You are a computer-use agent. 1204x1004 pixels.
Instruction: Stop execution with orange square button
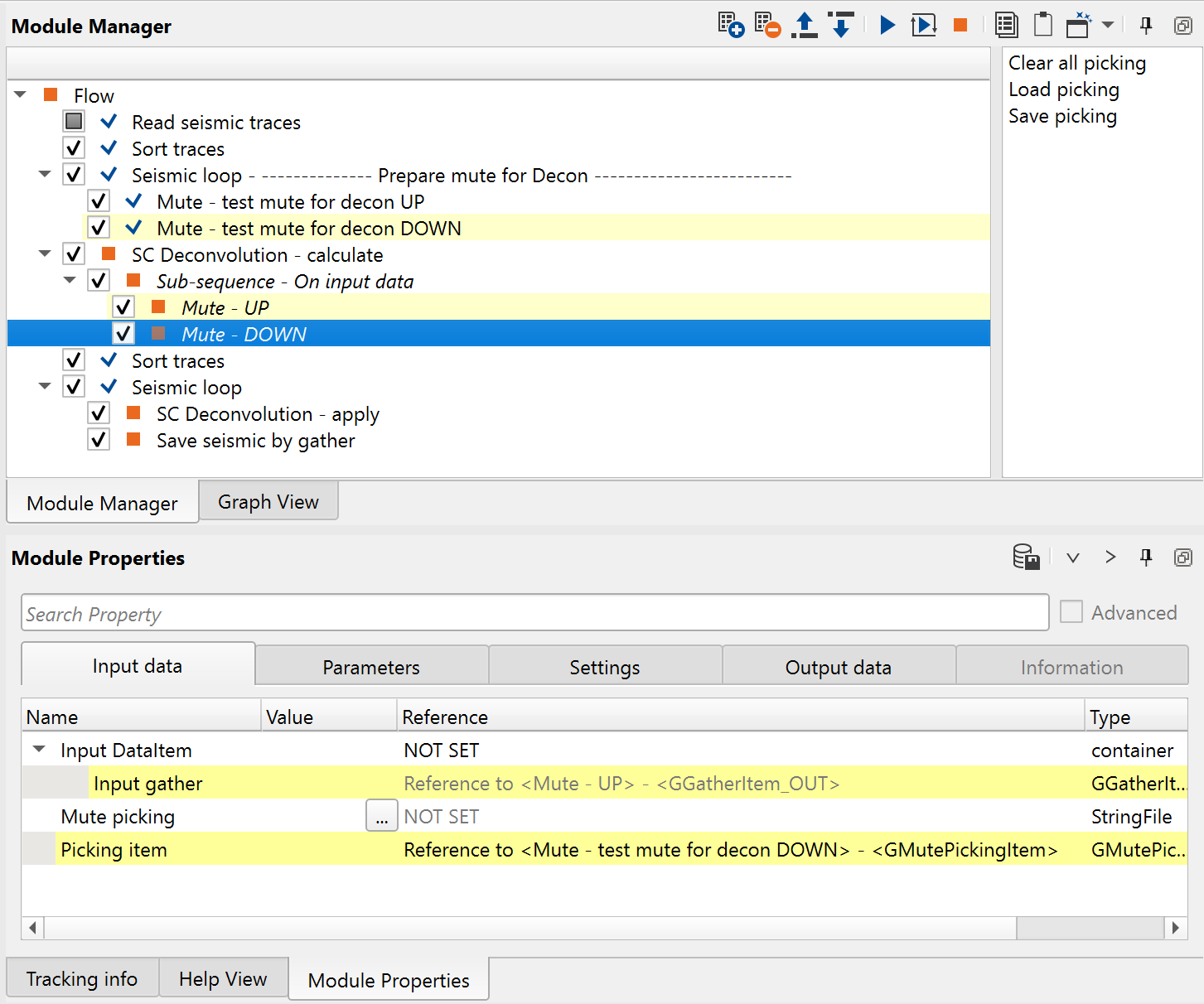tap(960, 25)
